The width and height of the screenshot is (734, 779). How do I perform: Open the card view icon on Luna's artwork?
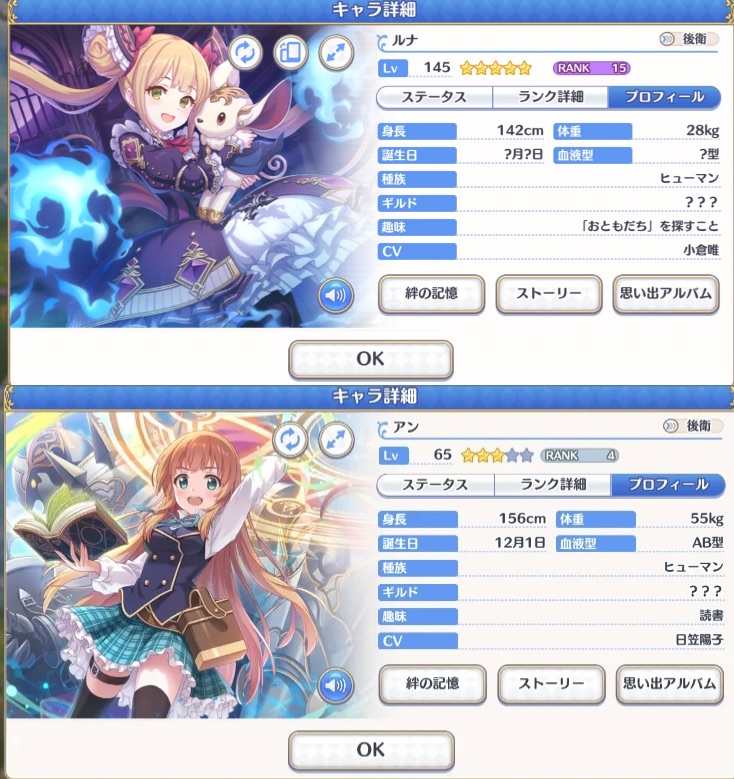(291, 52)
